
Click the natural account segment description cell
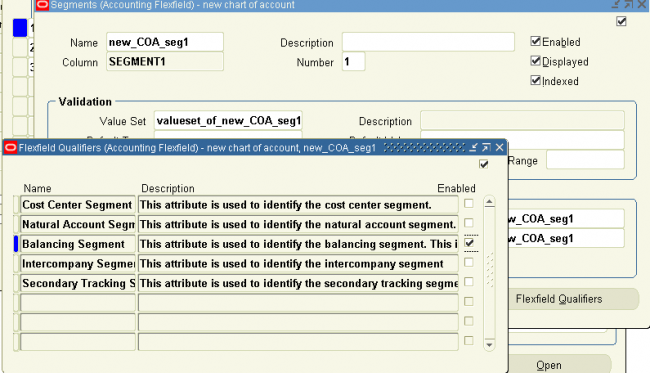pos(298,224)
